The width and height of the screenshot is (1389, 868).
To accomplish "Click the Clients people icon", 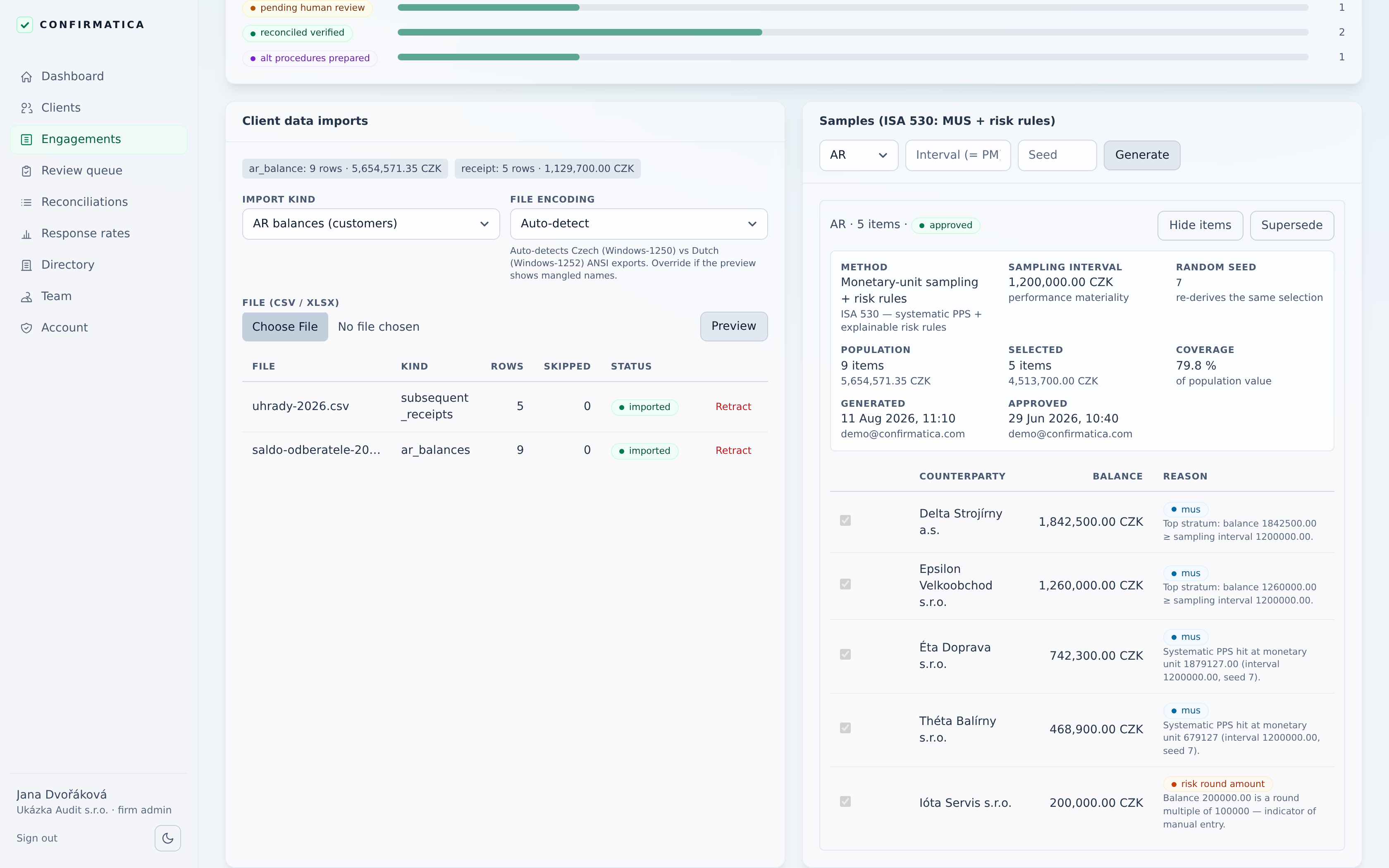I will [26, 108].
